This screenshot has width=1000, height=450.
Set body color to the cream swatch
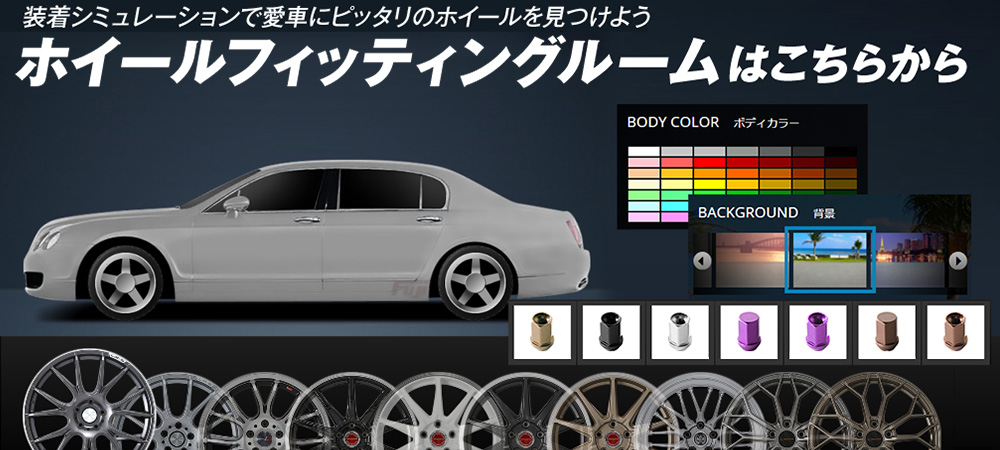point(643,184)
